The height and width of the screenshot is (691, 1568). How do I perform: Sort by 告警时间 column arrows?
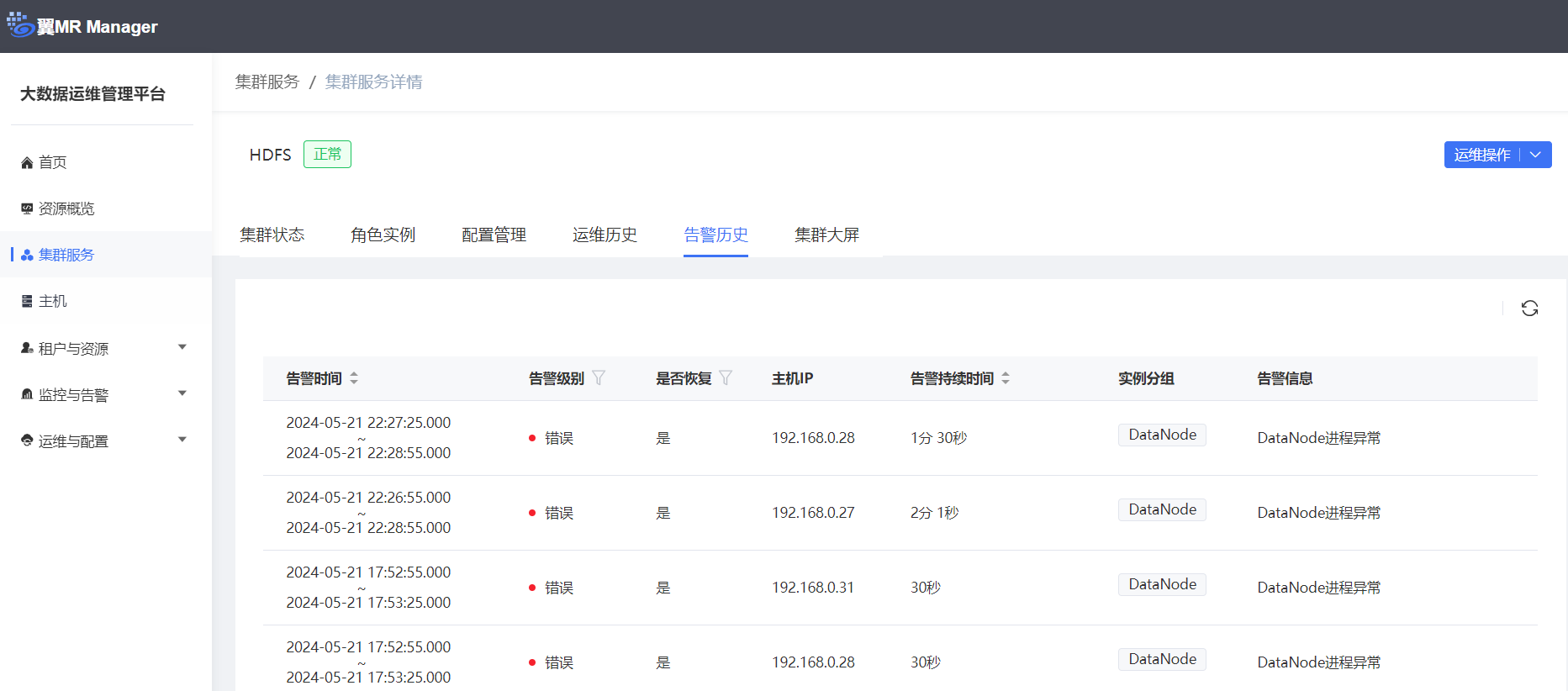tap(354, 378)
